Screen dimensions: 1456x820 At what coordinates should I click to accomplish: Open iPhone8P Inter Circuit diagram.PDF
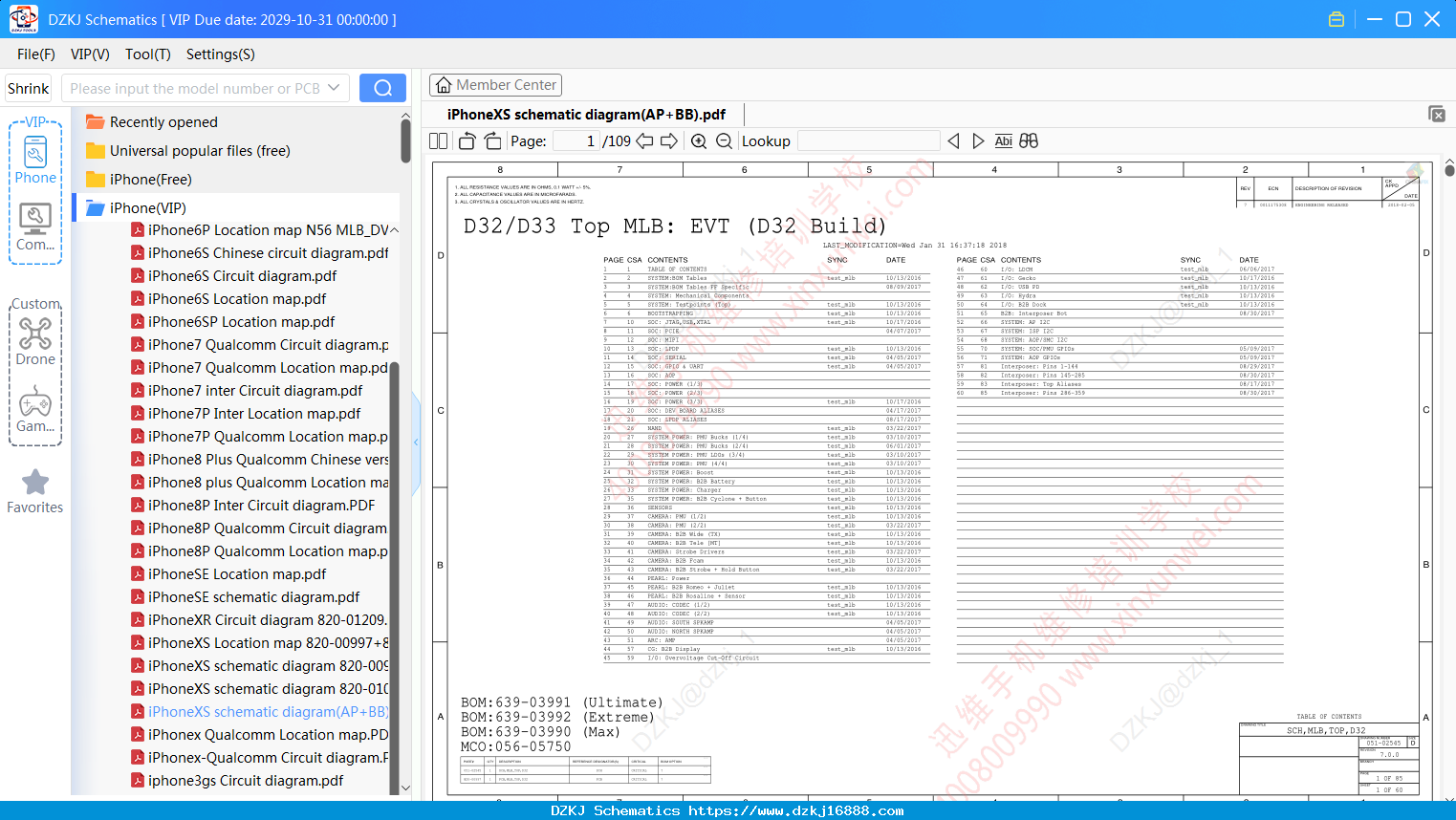coord(252,506)
